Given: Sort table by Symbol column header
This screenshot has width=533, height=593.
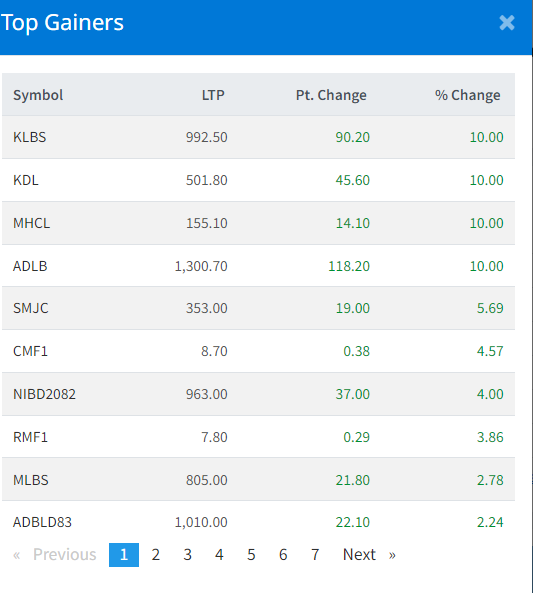Looking at the screenshot, I should click(x=38, y=95).
